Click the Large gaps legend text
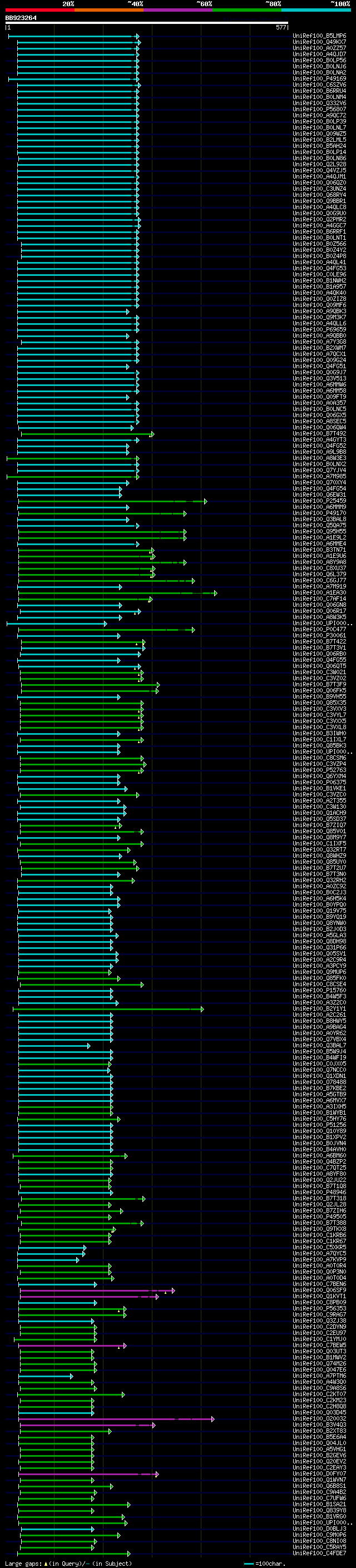Image resolution: width=356 pixels, height=1568 pixels. click(x=68, y=1563)
